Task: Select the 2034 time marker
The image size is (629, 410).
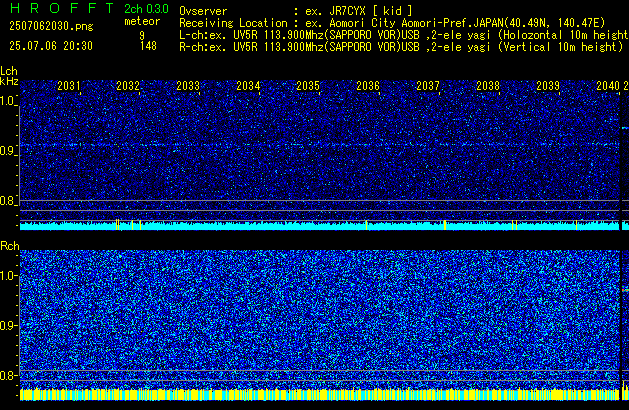Action: click(248, 86)
